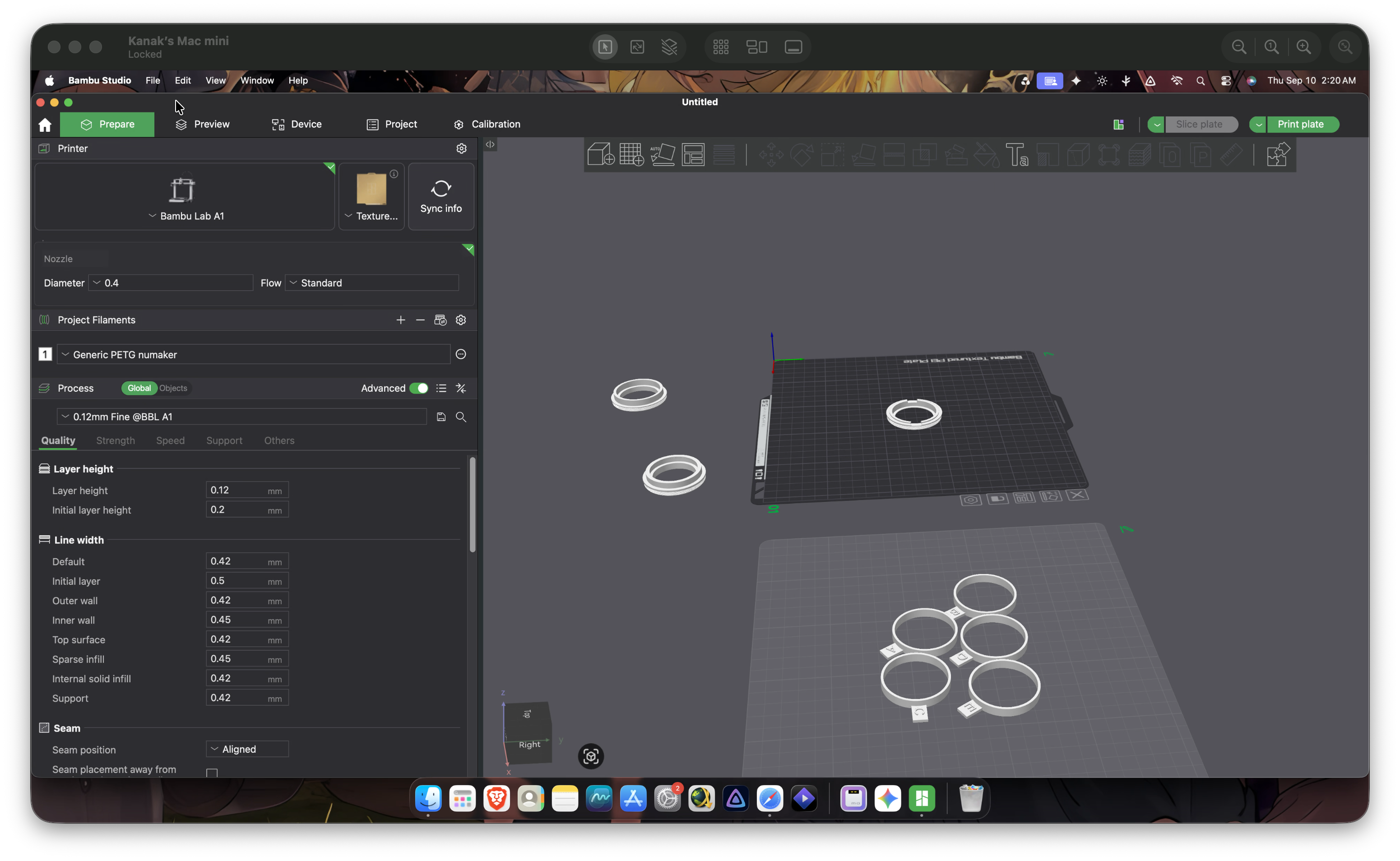This screenshot has width=1400, height=861.
Task: Open nozzle Diameter 0.4 dropdown
Action: [x=170, y=283]
